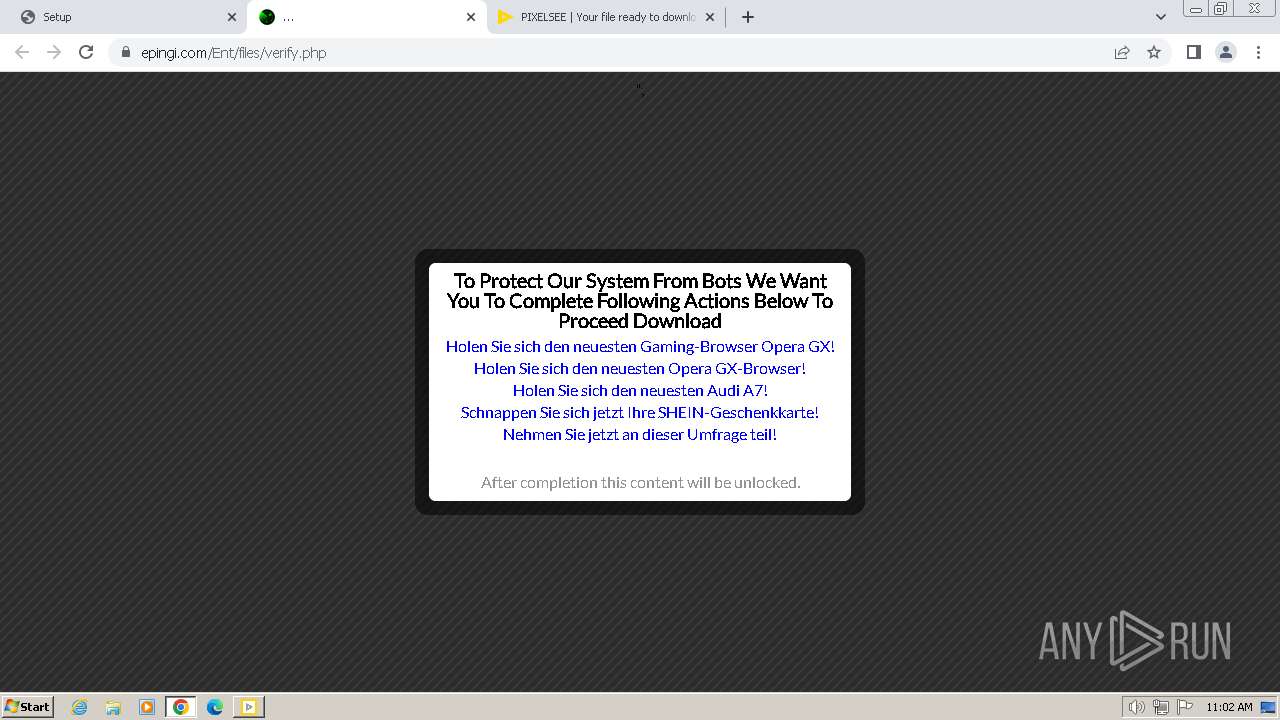Viewport: 1280px width, 720px height.
Task: Restore down the Chrome window
Action: (x=1221, y=9)
